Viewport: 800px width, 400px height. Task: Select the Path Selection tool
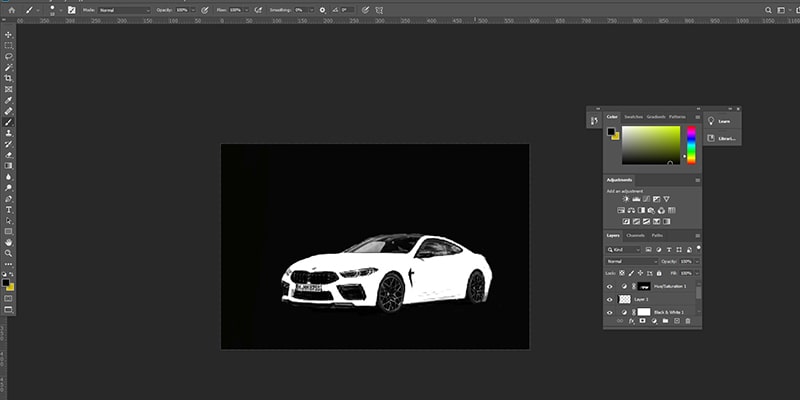pos(8,221)
